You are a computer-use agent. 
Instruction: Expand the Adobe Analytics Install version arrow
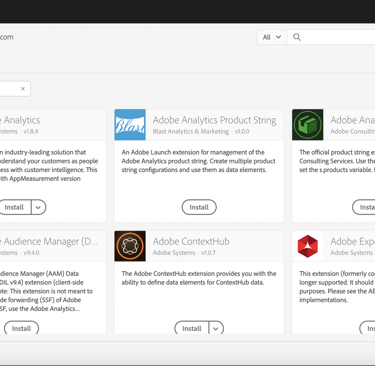tap(38, 207)
